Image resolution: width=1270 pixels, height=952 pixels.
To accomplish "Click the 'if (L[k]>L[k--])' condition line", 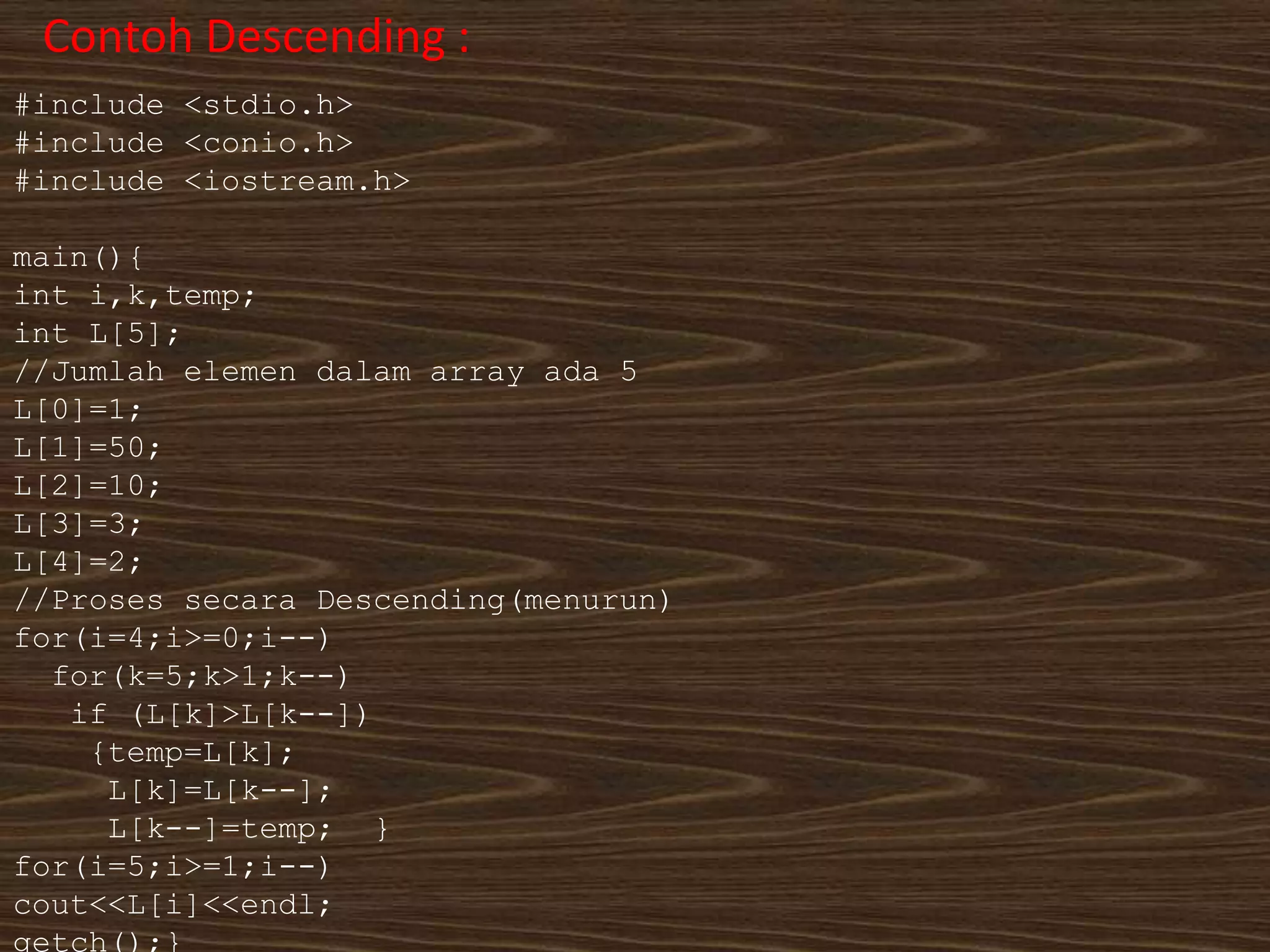I will (x=220, y=715).
